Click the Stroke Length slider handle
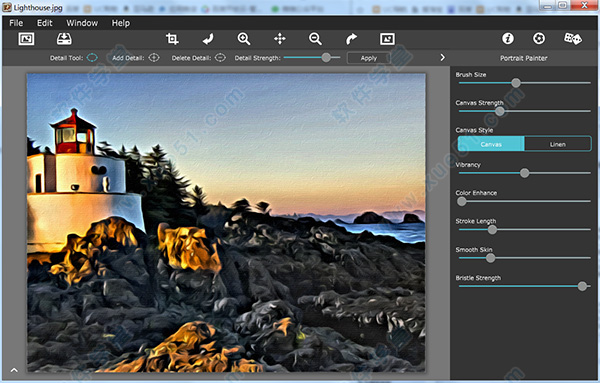The width and height of the screenshot is (600, 383). [492, 230]
